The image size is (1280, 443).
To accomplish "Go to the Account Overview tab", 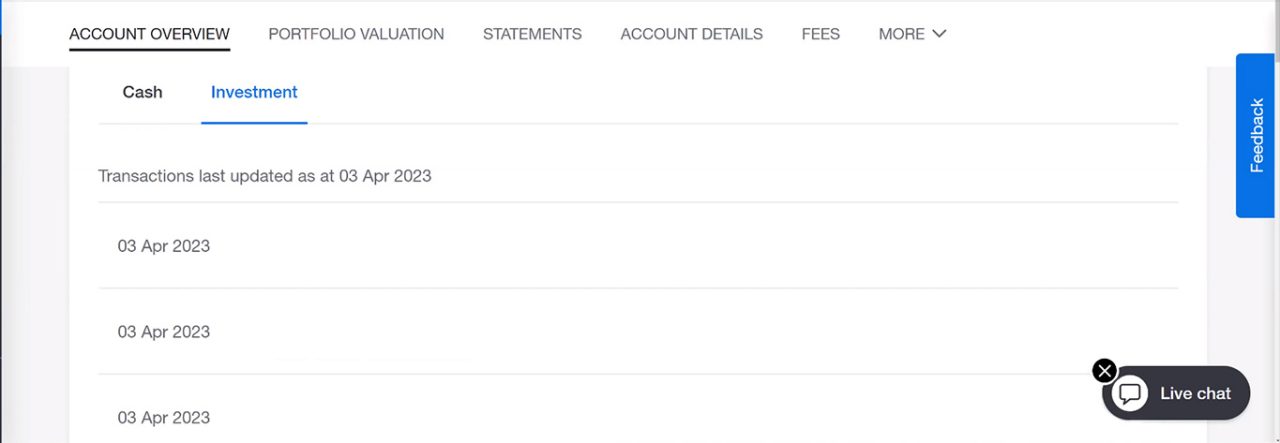I will click(x=149, y=34).
